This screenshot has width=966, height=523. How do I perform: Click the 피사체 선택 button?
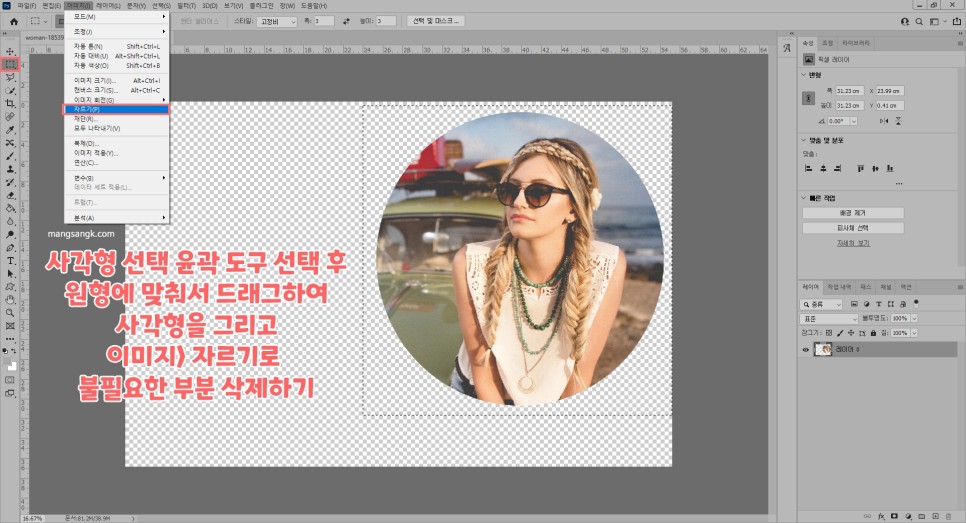[853, 228]
